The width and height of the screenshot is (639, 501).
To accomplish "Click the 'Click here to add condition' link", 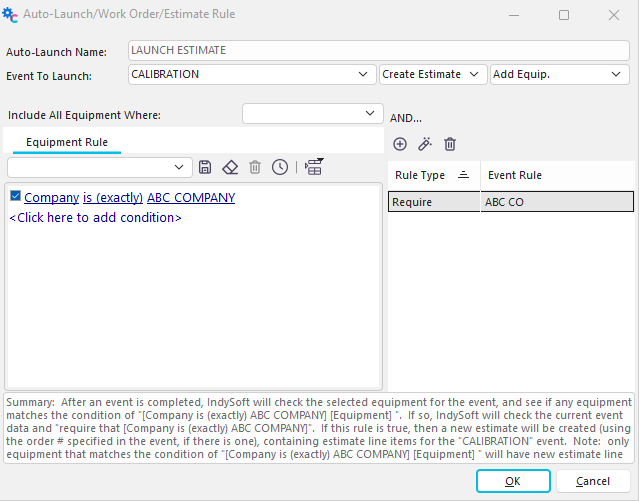I will (95, 217).
